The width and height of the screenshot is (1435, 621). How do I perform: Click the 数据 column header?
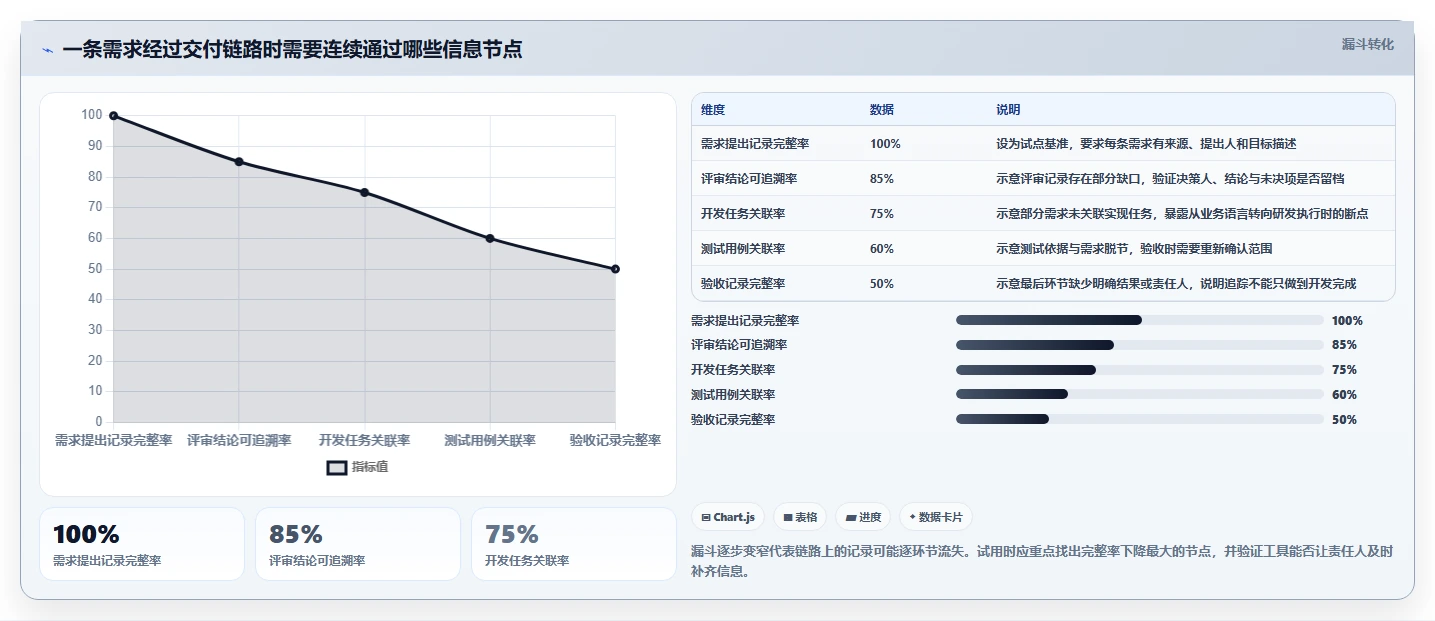click(x=882, y=109)
